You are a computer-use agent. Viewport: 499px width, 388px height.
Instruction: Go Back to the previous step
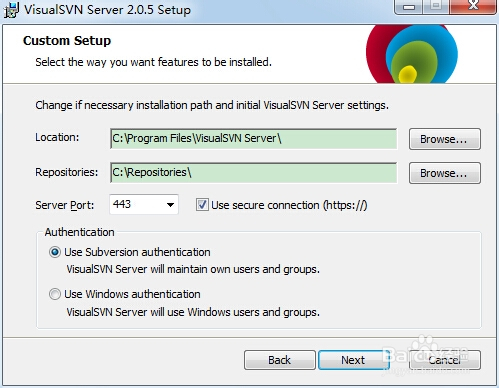(x=280, y=360)
